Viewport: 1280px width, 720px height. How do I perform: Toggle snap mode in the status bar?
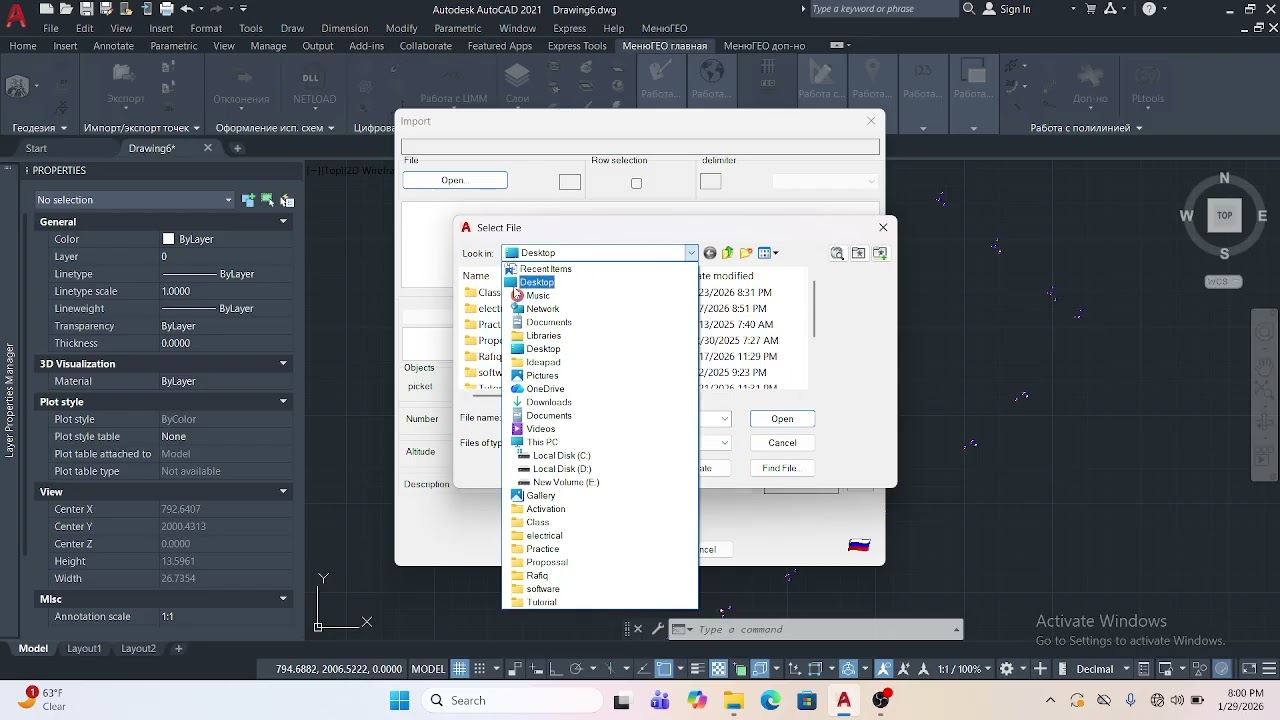click(480, 669)
